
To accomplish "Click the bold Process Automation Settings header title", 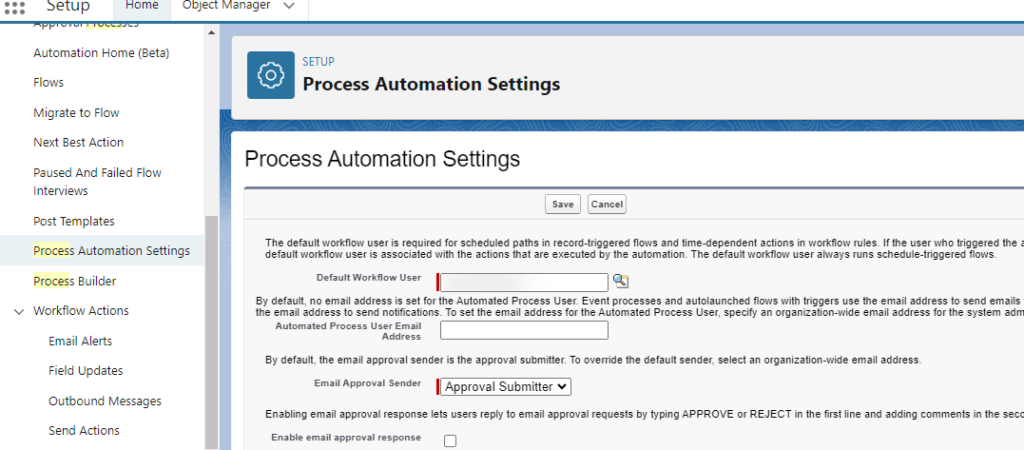I will pyautogui.click(x=431, y=84).
